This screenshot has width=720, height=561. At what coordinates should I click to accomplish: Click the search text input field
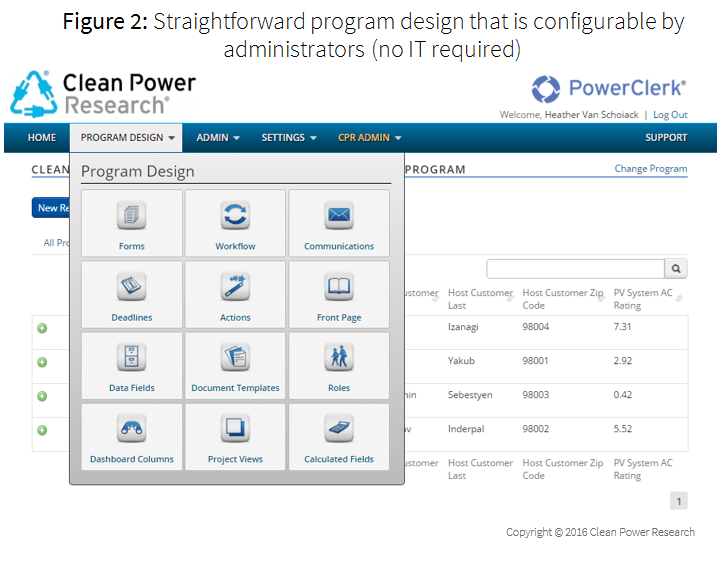point(575,269)
